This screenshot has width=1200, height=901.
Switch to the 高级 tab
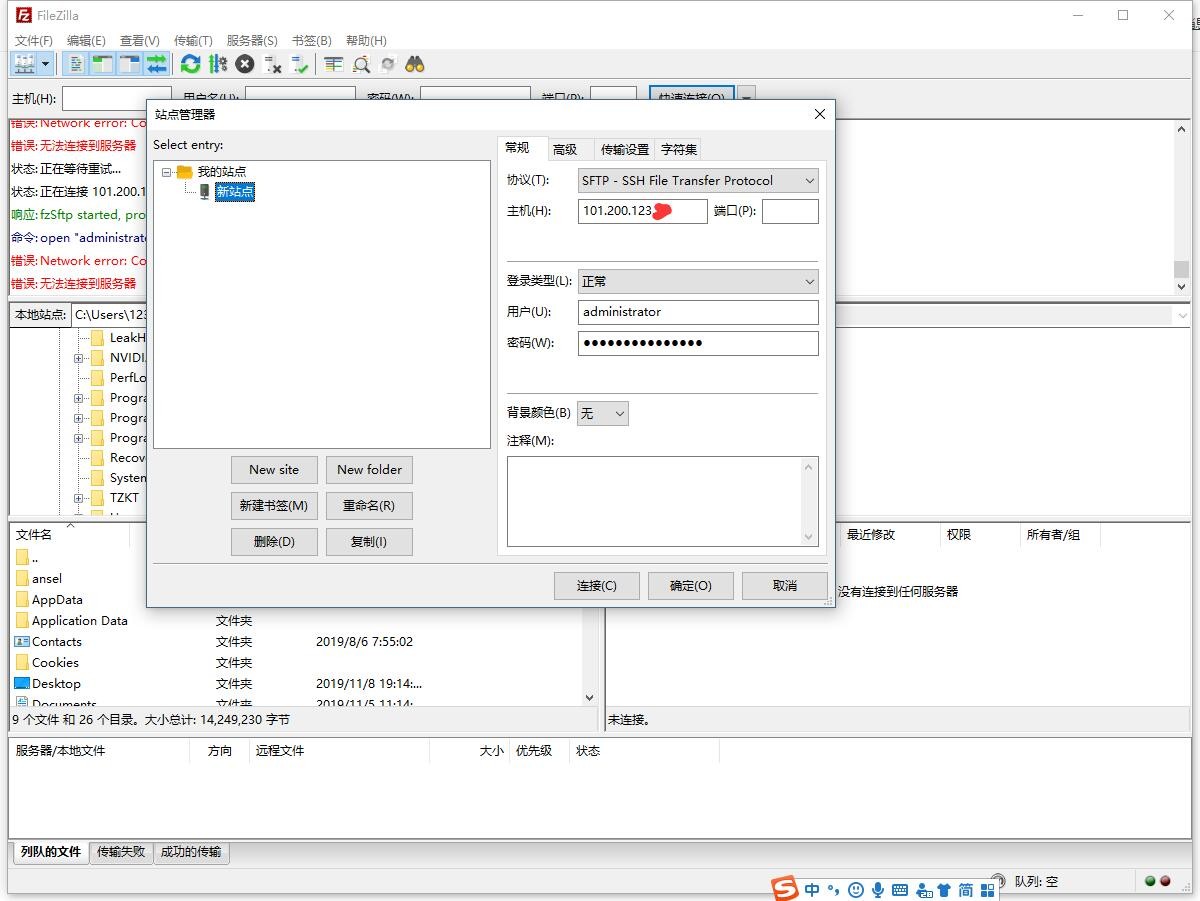coord(565,149)
